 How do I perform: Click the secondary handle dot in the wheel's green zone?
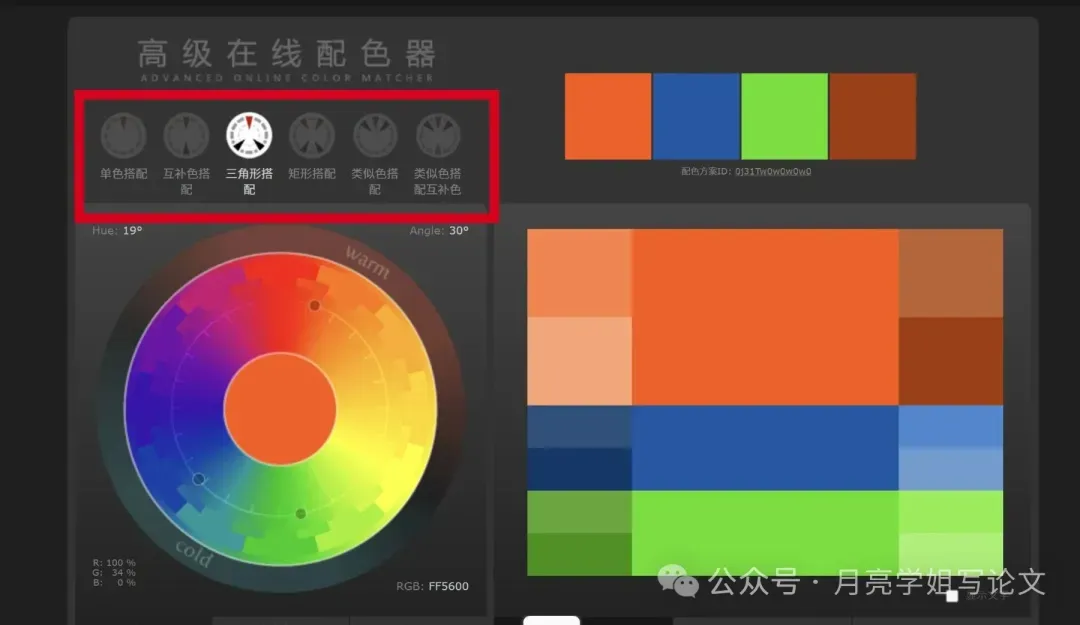click(x=300, y=513)
